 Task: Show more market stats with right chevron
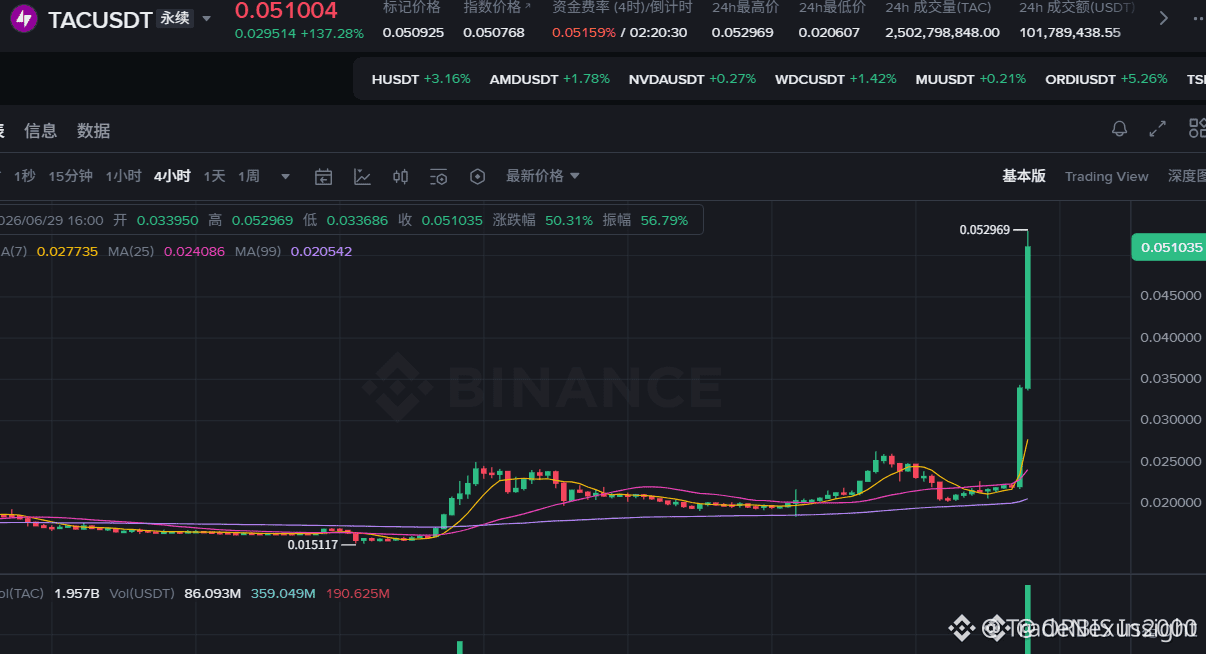(x=1164, y=18)
